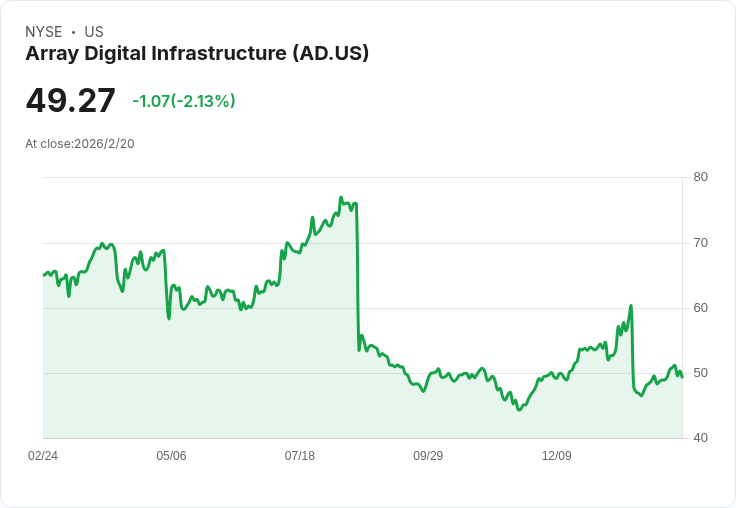
Task: Click the 09/29 date axis label
Action: pos(428,456)
